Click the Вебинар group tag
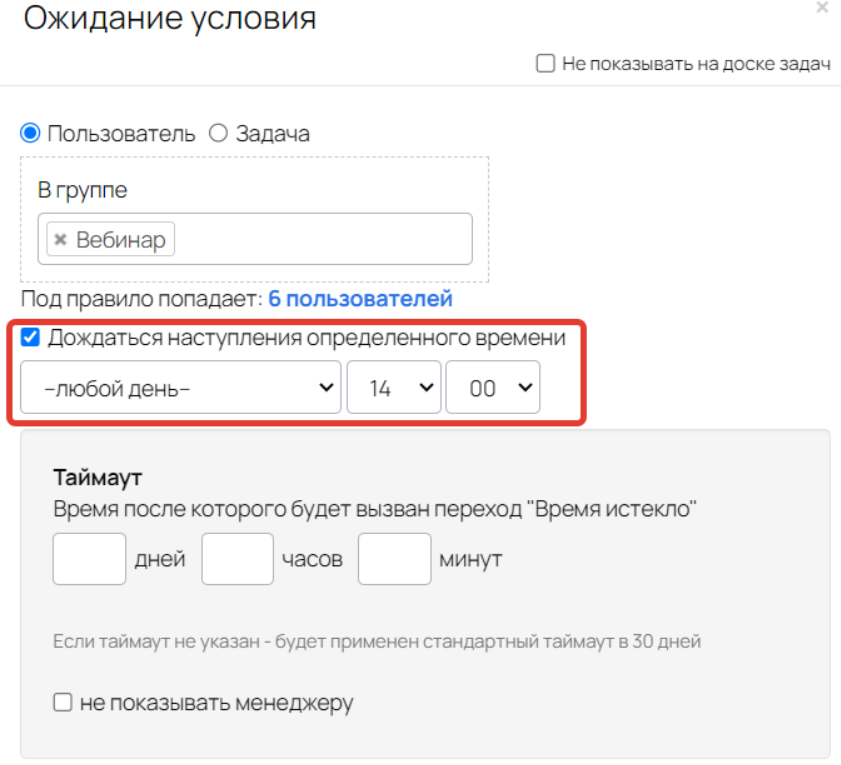 pyautogui.click(x=110, y=239)
